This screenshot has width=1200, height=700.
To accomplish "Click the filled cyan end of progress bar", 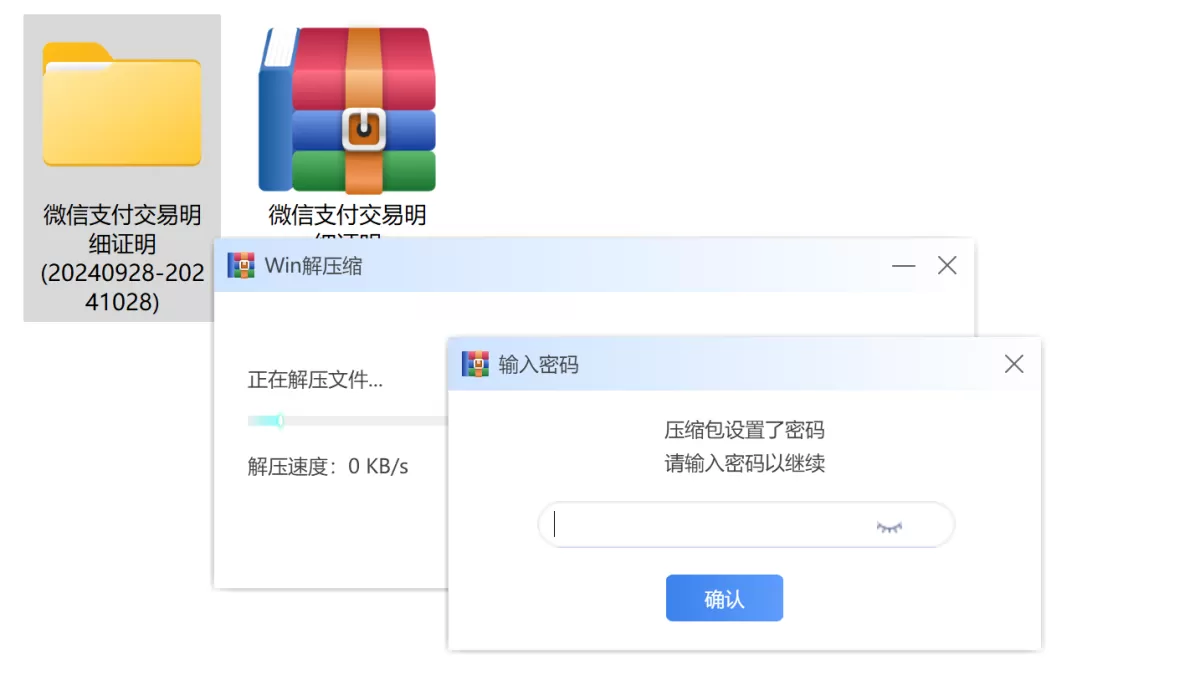I will coord(279,421).
